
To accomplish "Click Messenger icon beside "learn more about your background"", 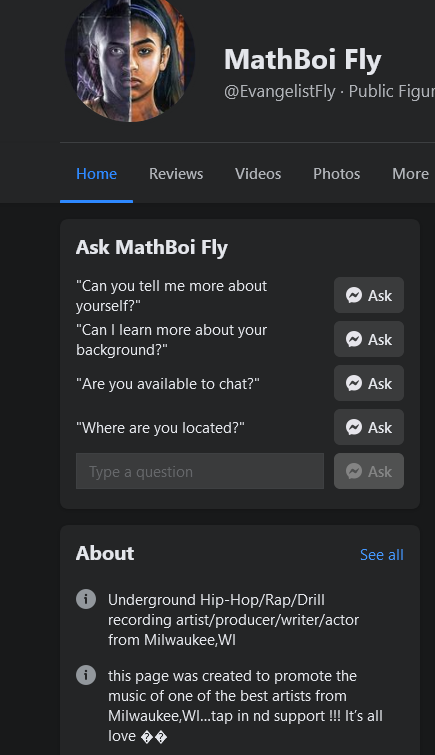I will click(354, 339).
